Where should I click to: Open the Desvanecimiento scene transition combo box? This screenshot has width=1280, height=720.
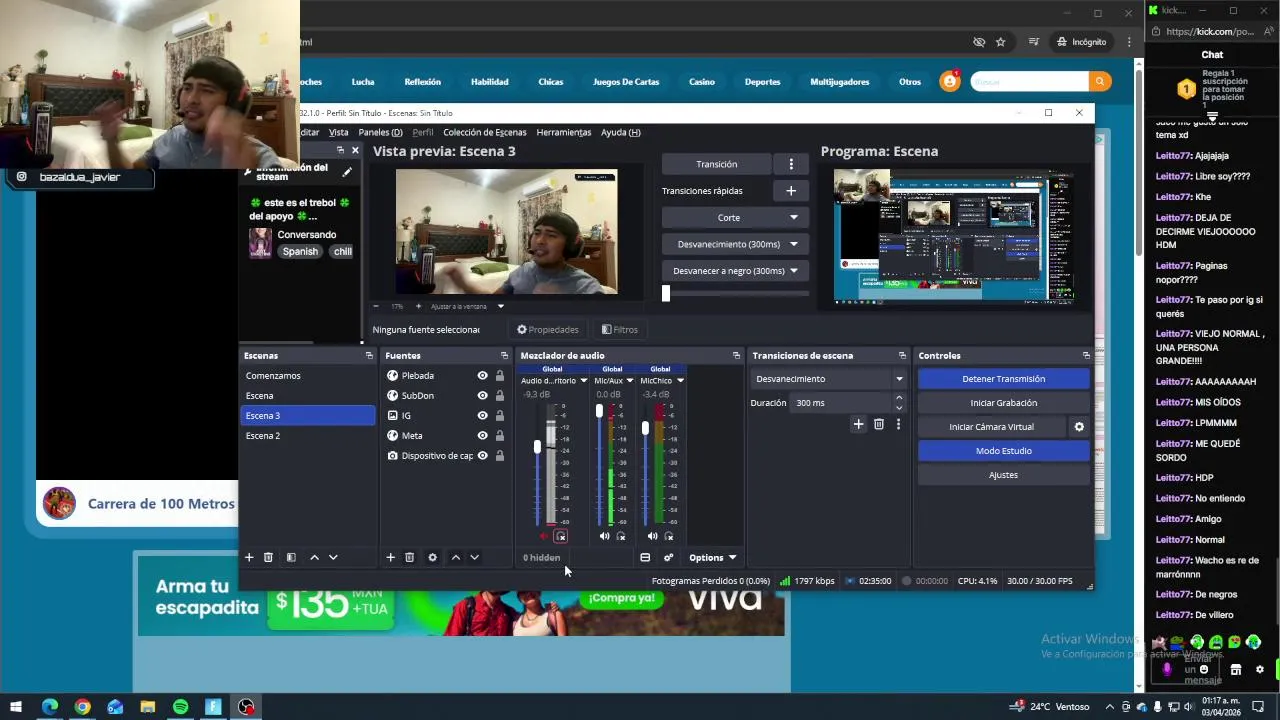(828, 379)
